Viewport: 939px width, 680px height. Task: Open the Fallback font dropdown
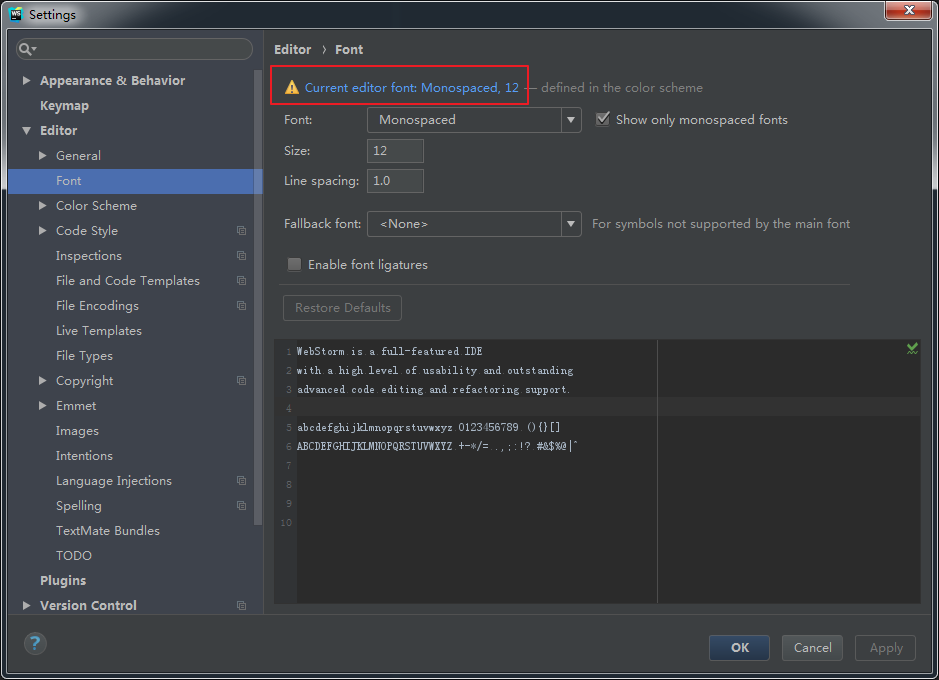pos(570,223)
